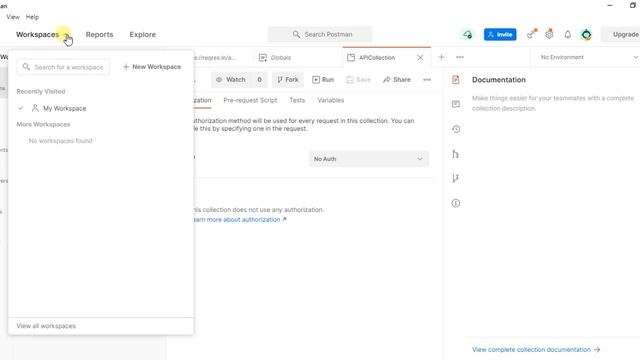Click View all workspaces link
The height and width of the screenshot is (360, 640).
click(46, 326)
